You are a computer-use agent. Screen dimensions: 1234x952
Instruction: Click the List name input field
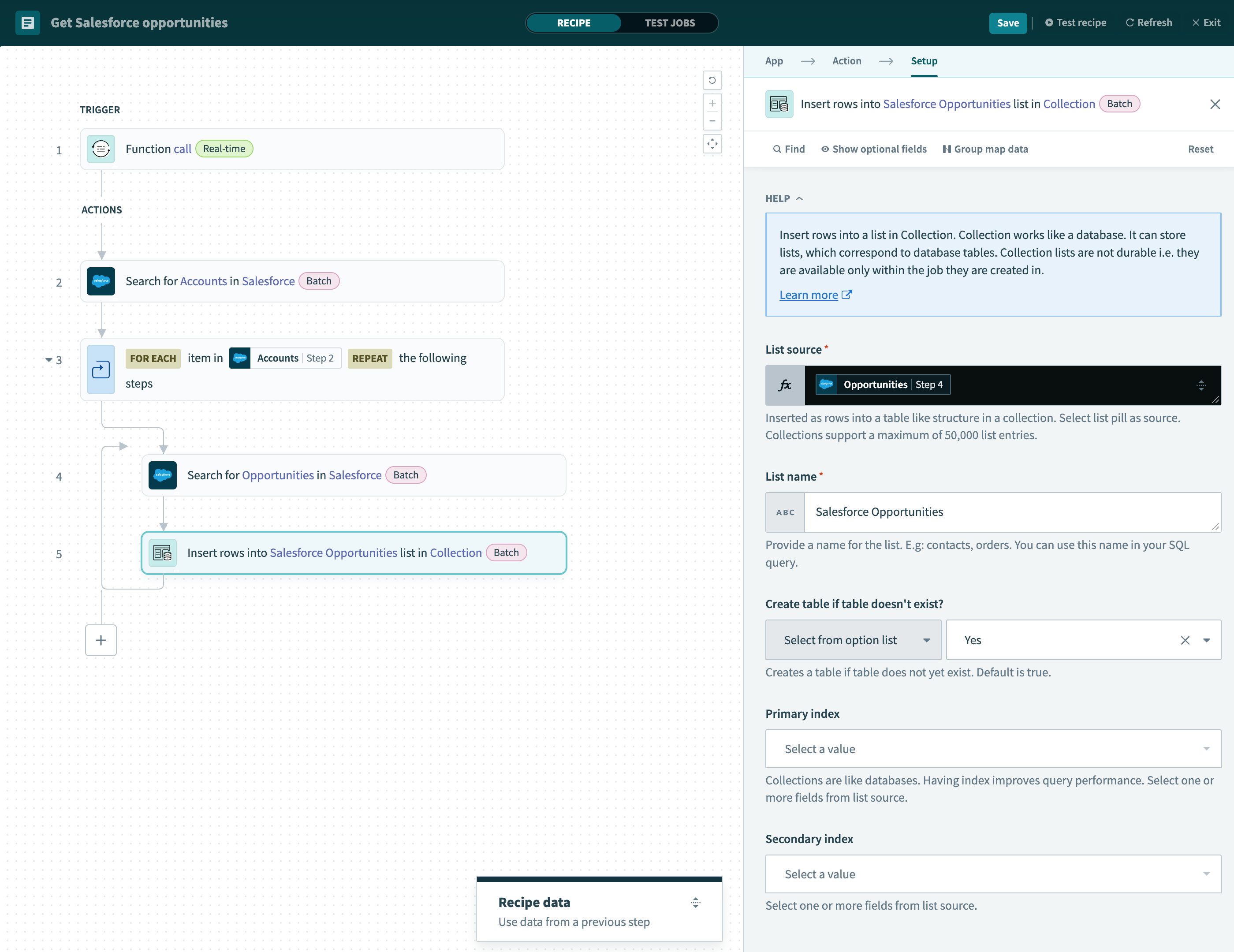(x=1011, y=512)
